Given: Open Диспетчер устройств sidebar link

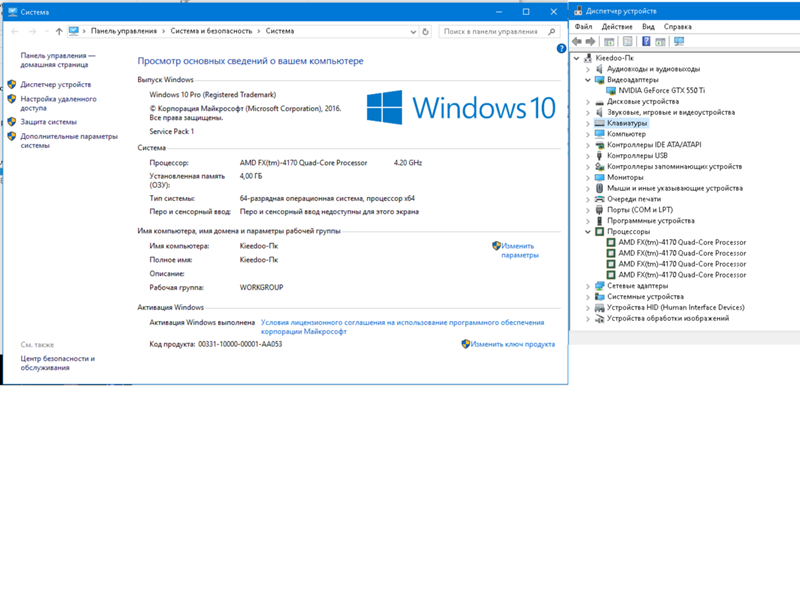Looking at the screenshot, I should (56, 85).
